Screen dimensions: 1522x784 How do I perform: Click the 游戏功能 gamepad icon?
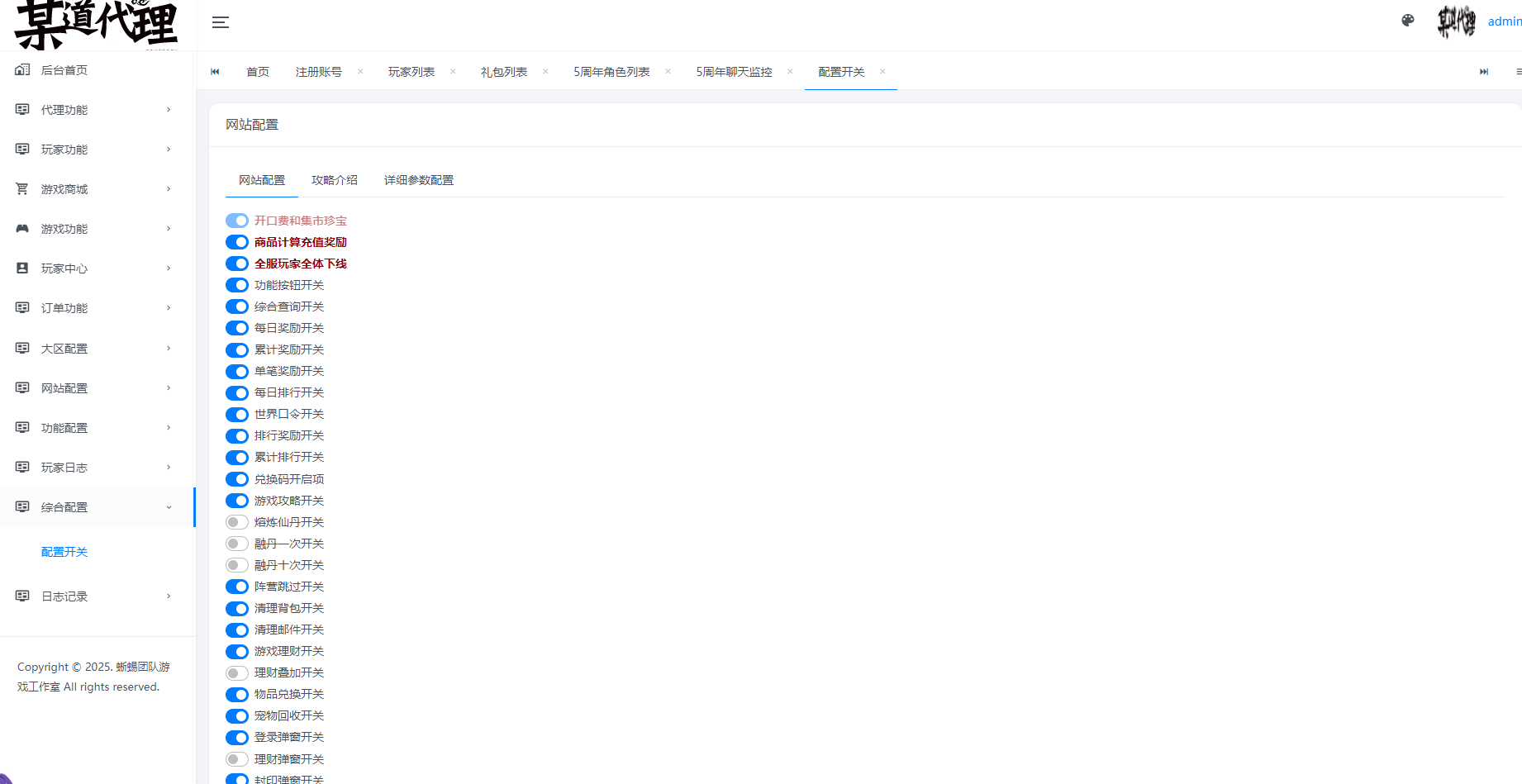click(22, 229)
